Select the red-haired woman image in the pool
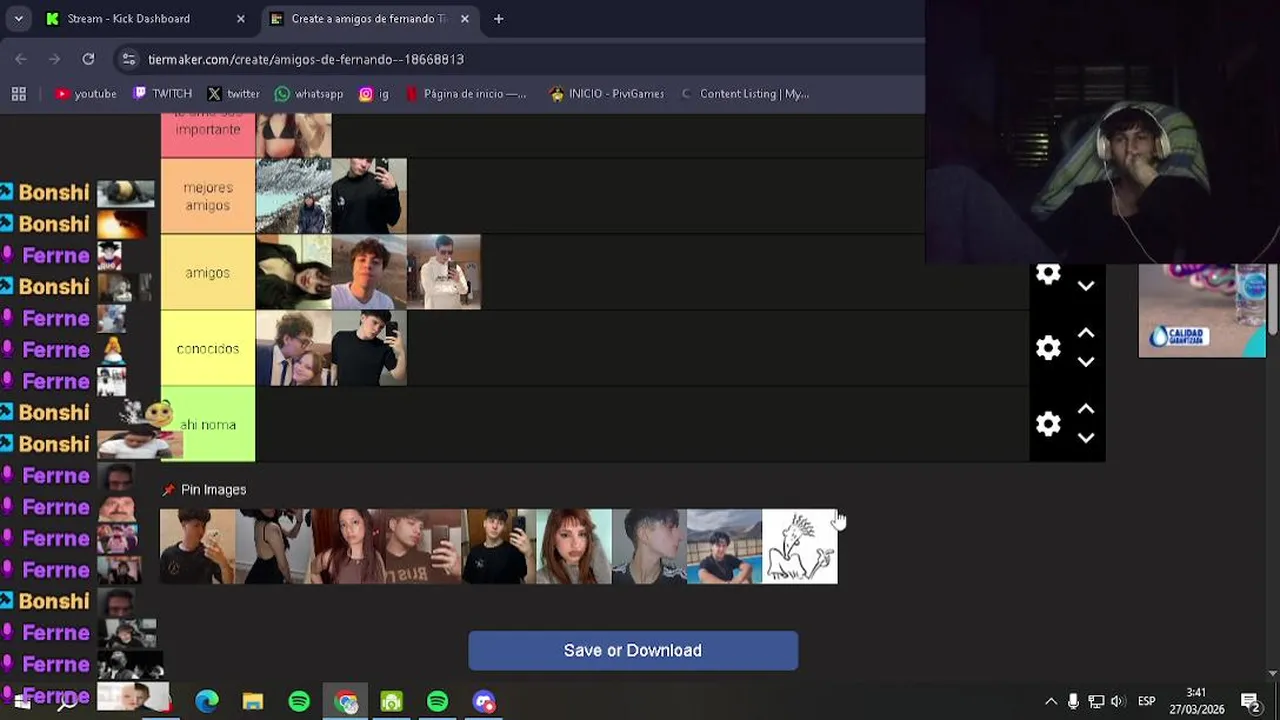The width and height of the screenshot is (1280, 720). (x=574, y=546)
